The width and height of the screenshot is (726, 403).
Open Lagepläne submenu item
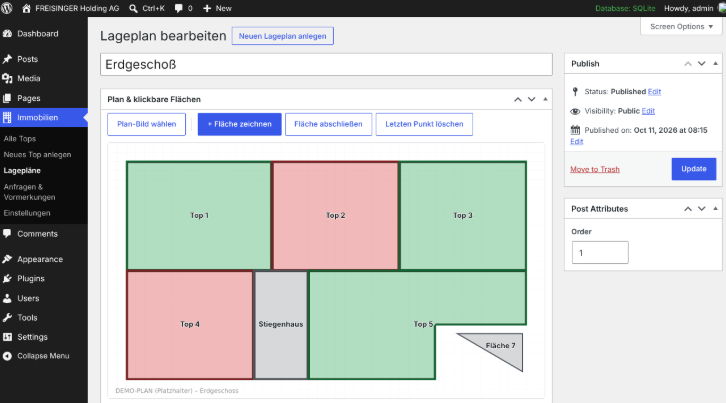22,170
